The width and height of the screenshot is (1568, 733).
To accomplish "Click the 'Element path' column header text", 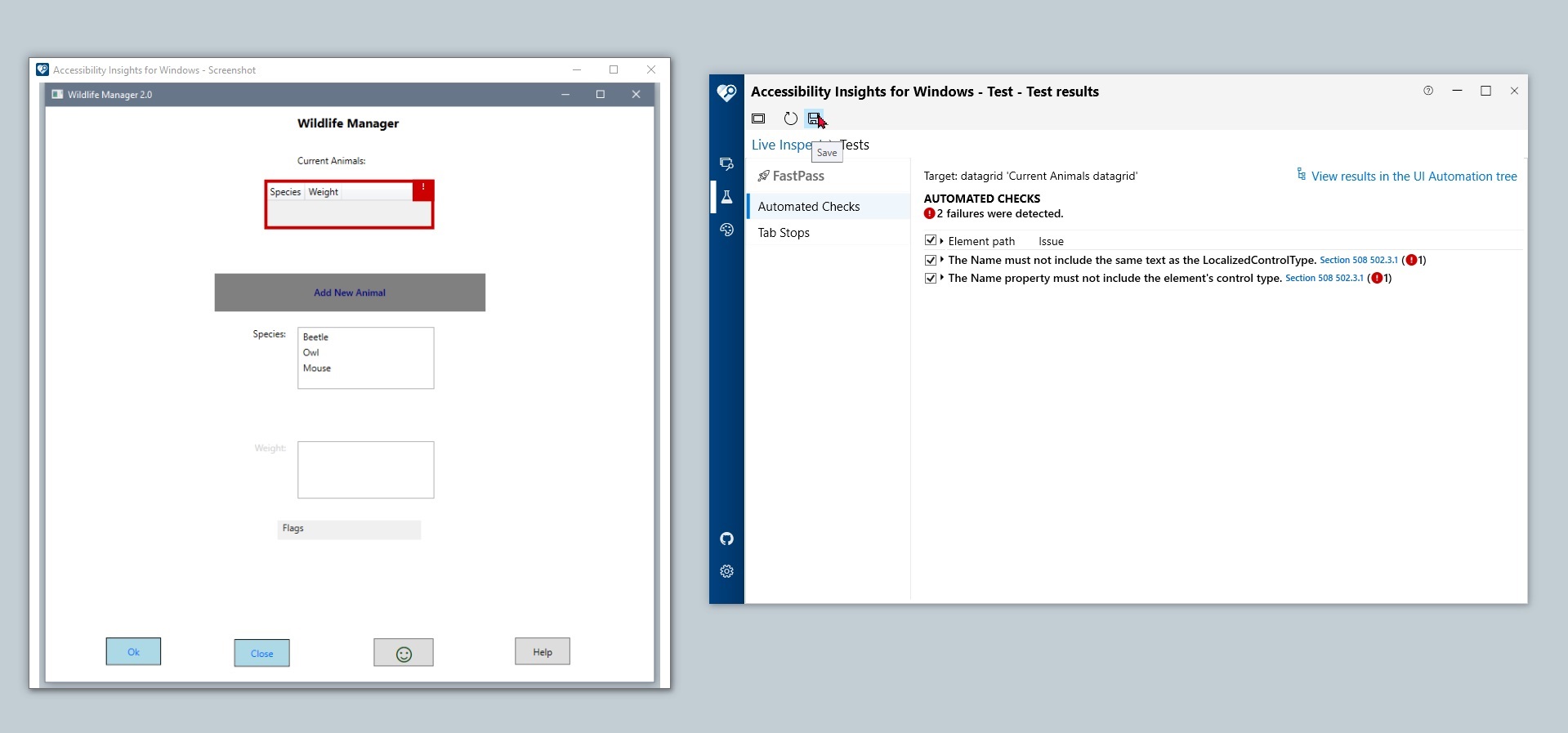I will (x=981, y=241).
